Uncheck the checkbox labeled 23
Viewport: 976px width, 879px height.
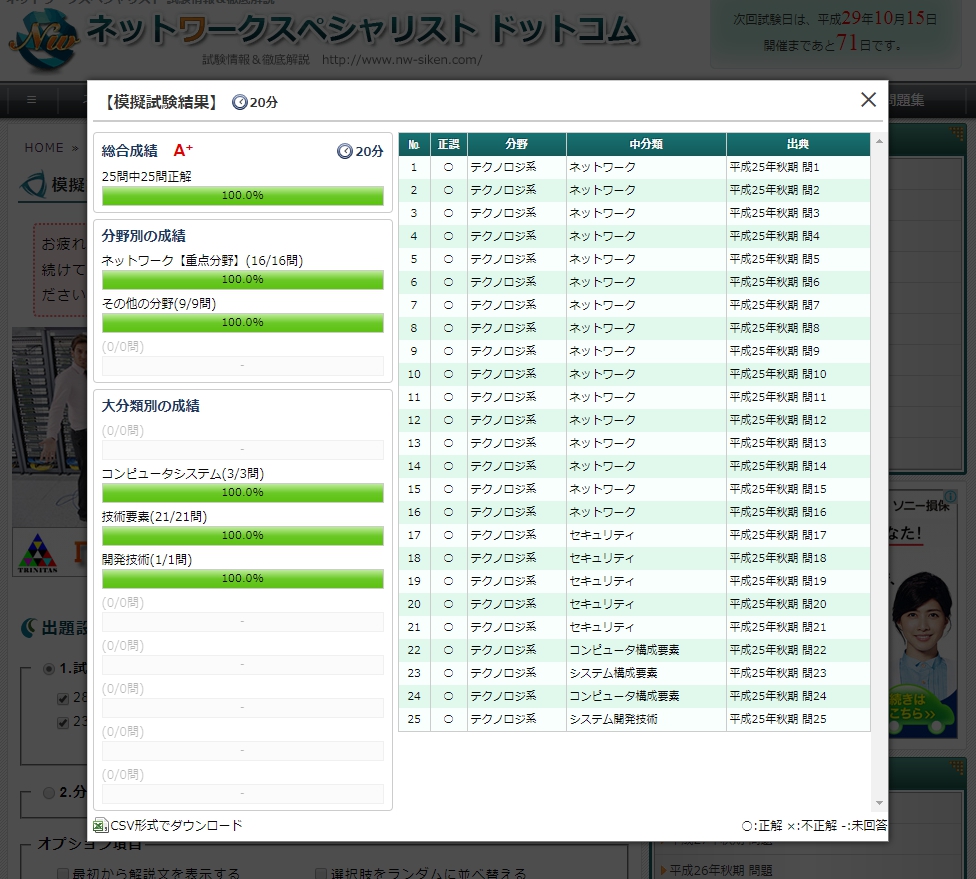pyautogui.click(x=63, y=723)
